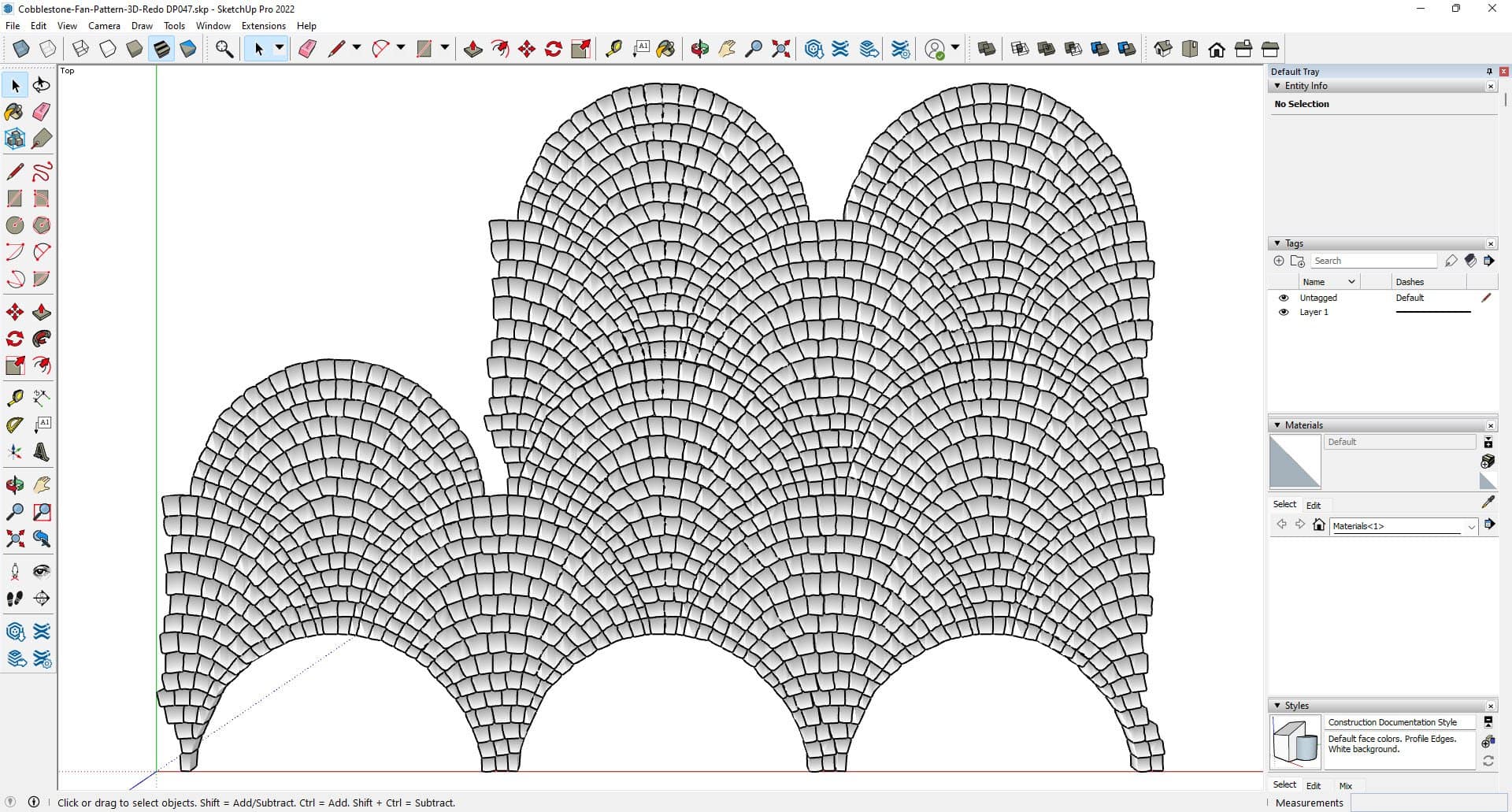
Task: Hide the Untagged tag visibility
Action: click(x=1284, y=298)
